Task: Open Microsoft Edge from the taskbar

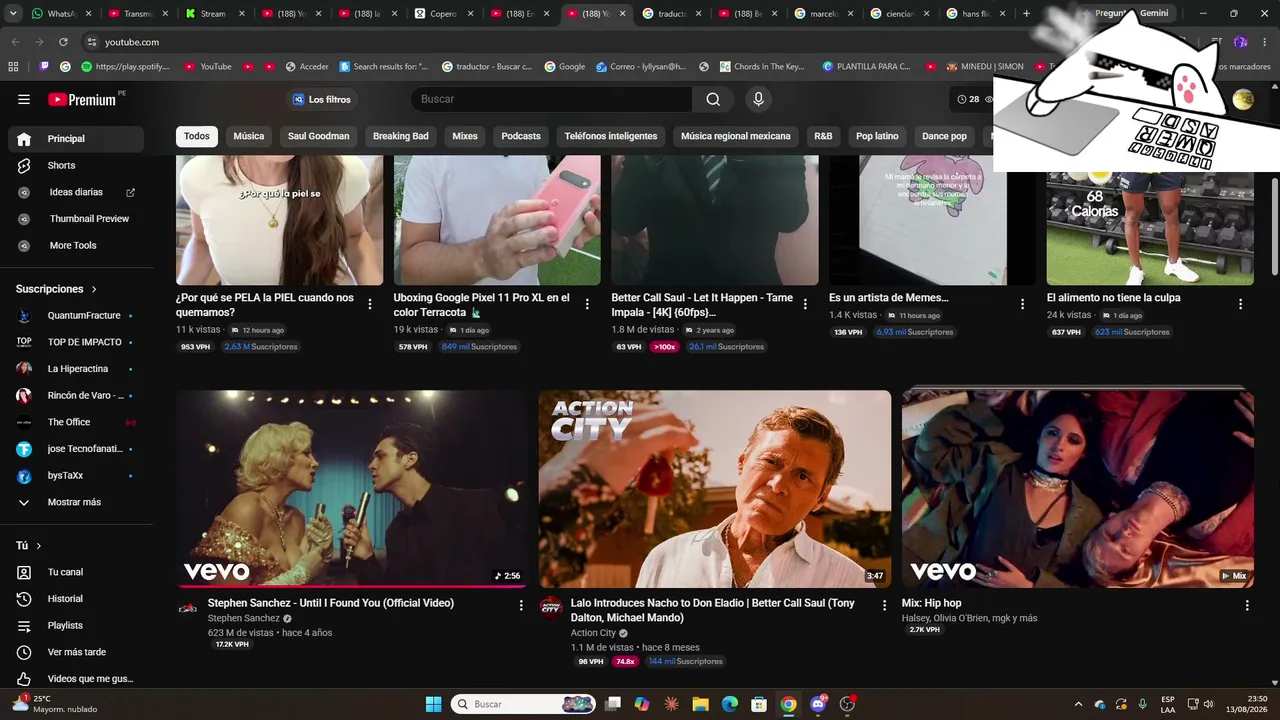Action: click(730, 704)
